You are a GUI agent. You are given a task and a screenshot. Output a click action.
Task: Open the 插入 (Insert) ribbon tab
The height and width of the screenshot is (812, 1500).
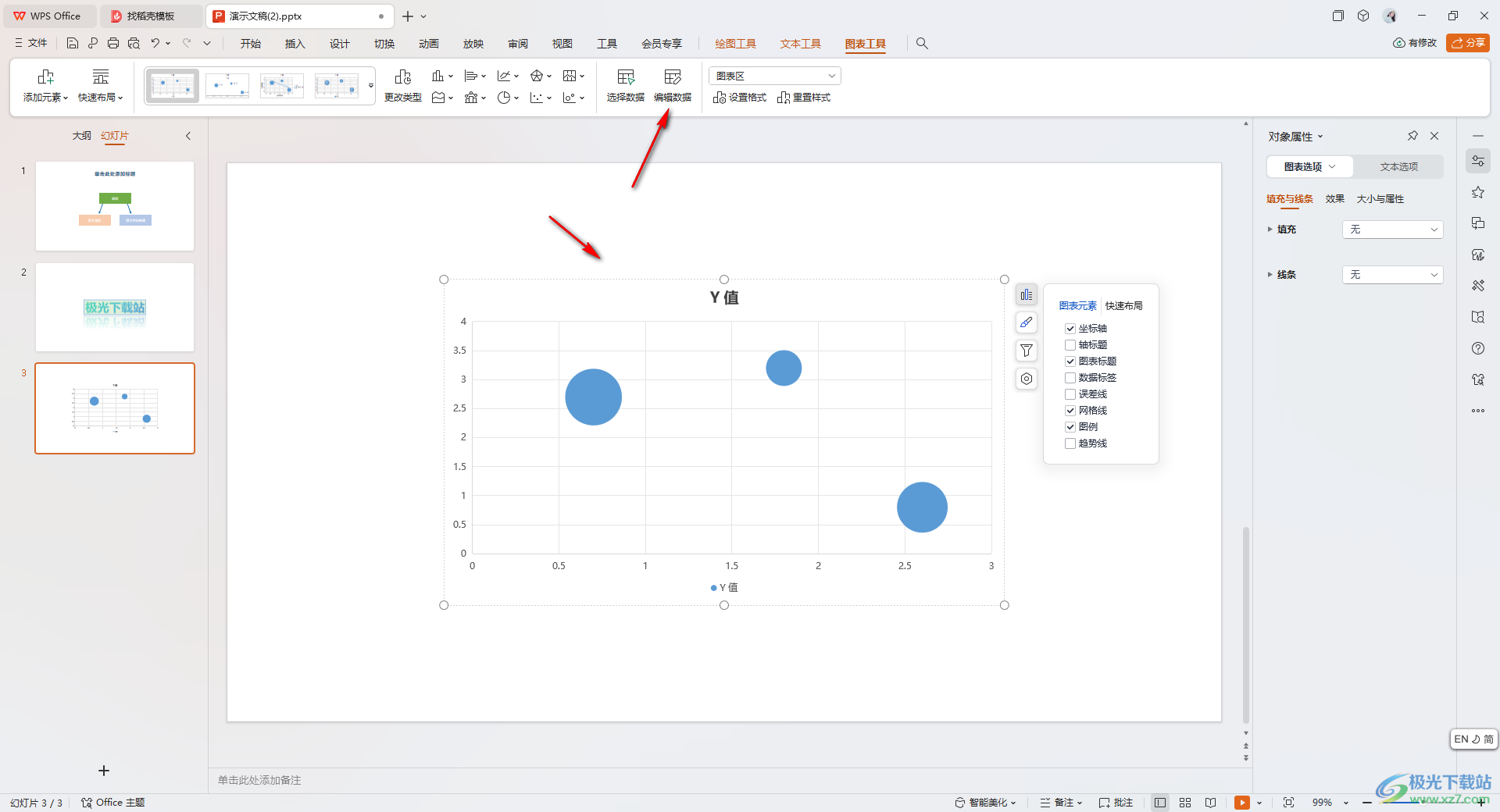tap(295, 44)
